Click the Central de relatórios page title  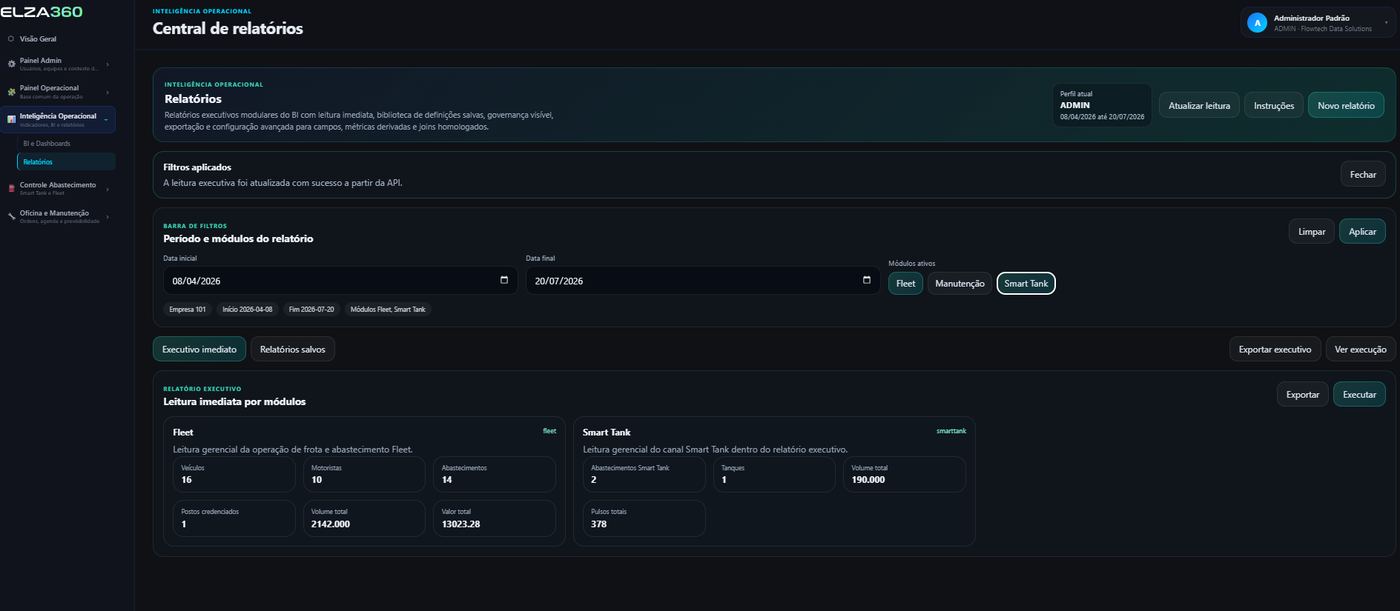(x=228, y=29)
